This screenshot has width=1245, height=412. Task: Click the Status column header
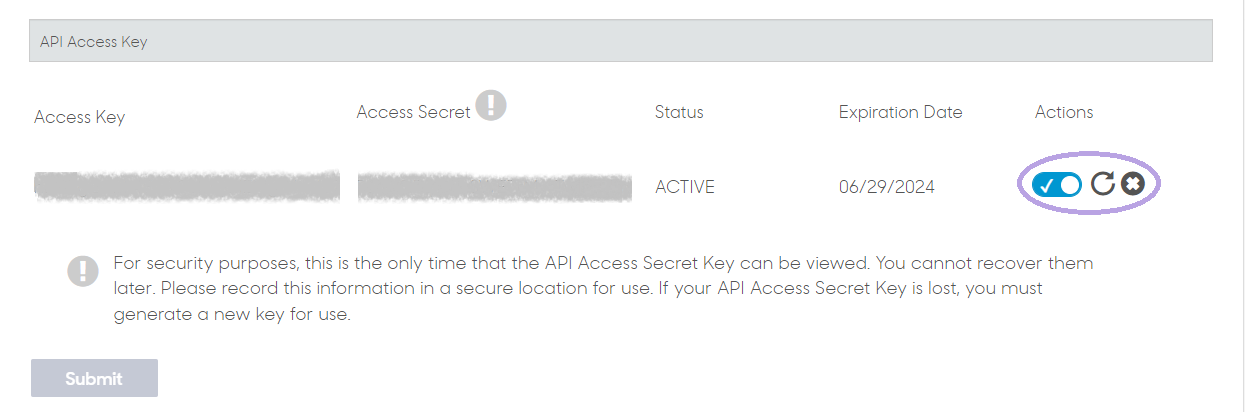679,112
